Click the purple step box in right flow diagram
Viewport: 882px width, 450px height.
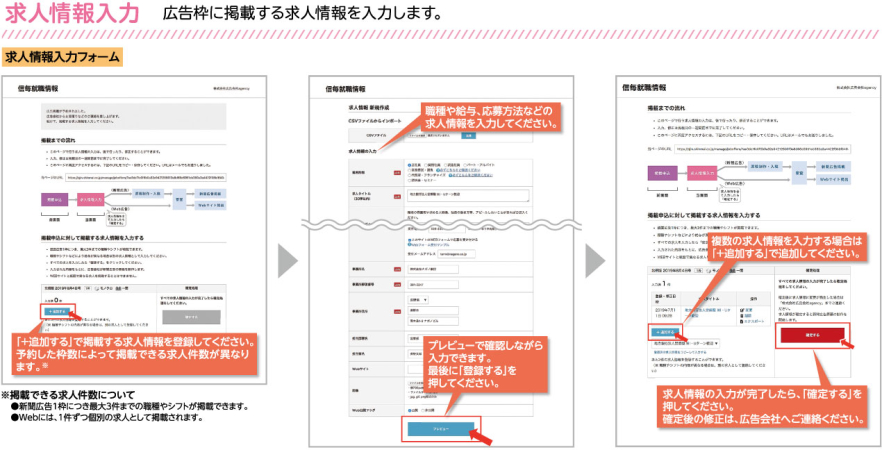point(662,173)
